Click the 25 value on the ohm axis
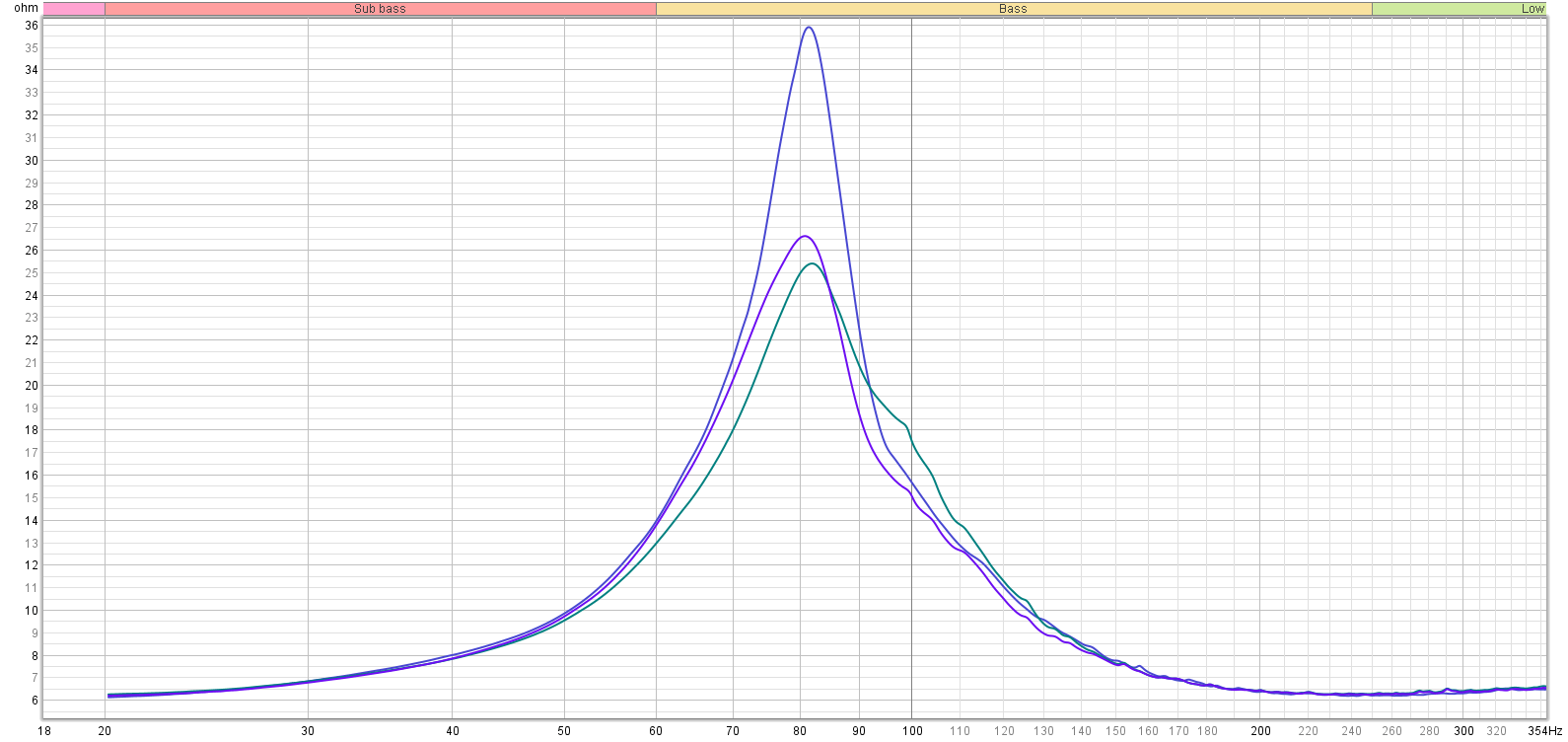This screenshot has width=1568, height=742. pos(32,273)
